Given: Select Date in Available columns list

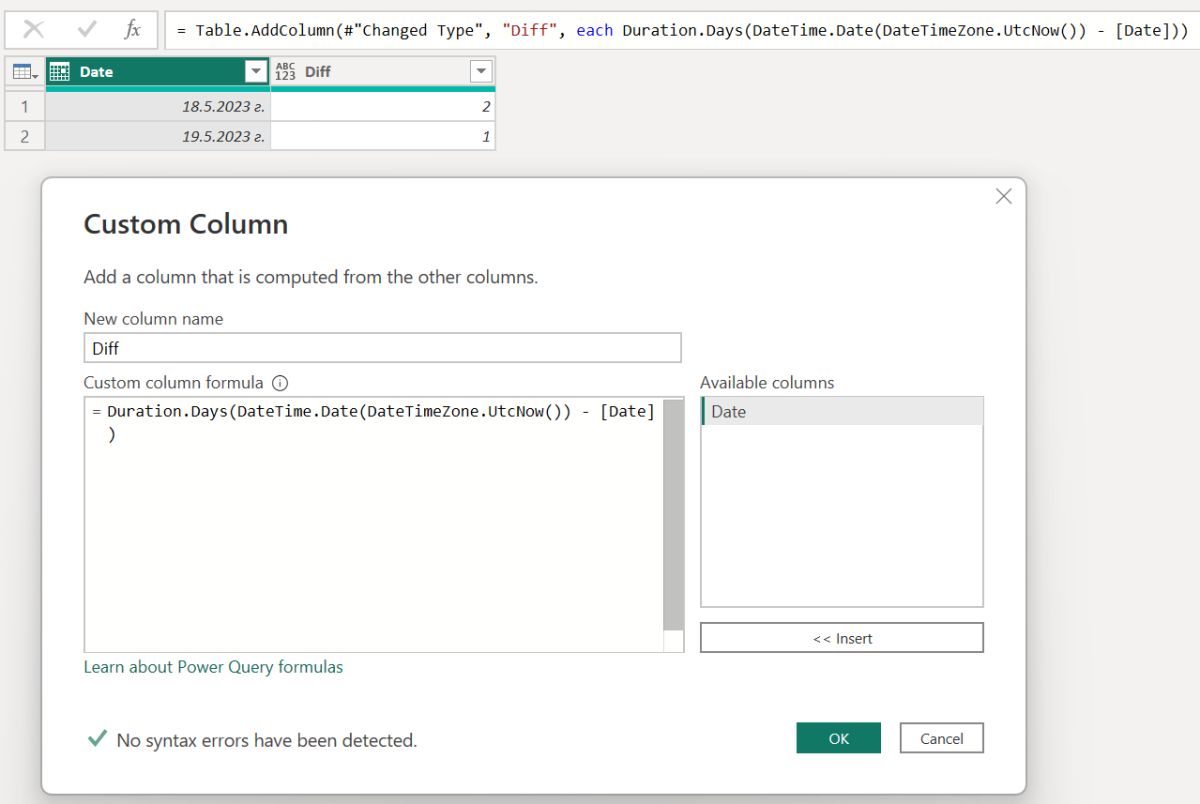Looking at the screenshot, I should pos(842,411).
